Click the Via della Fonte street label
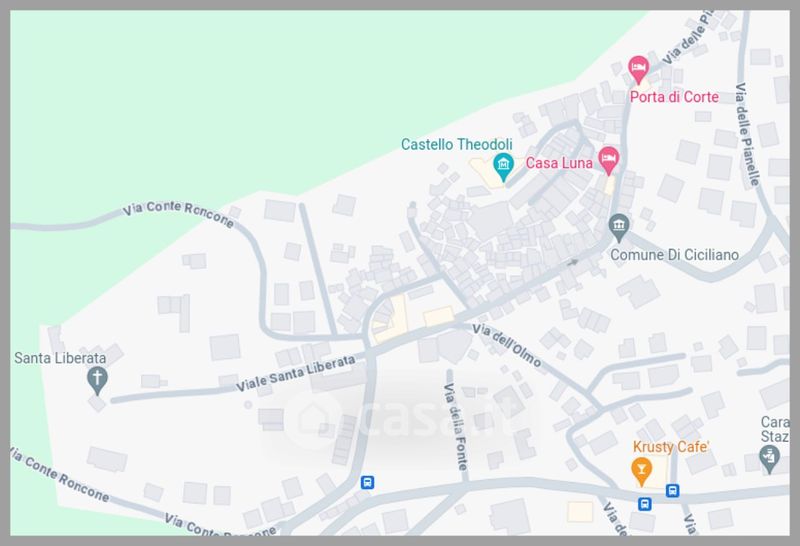 click(x=455, y=426)
